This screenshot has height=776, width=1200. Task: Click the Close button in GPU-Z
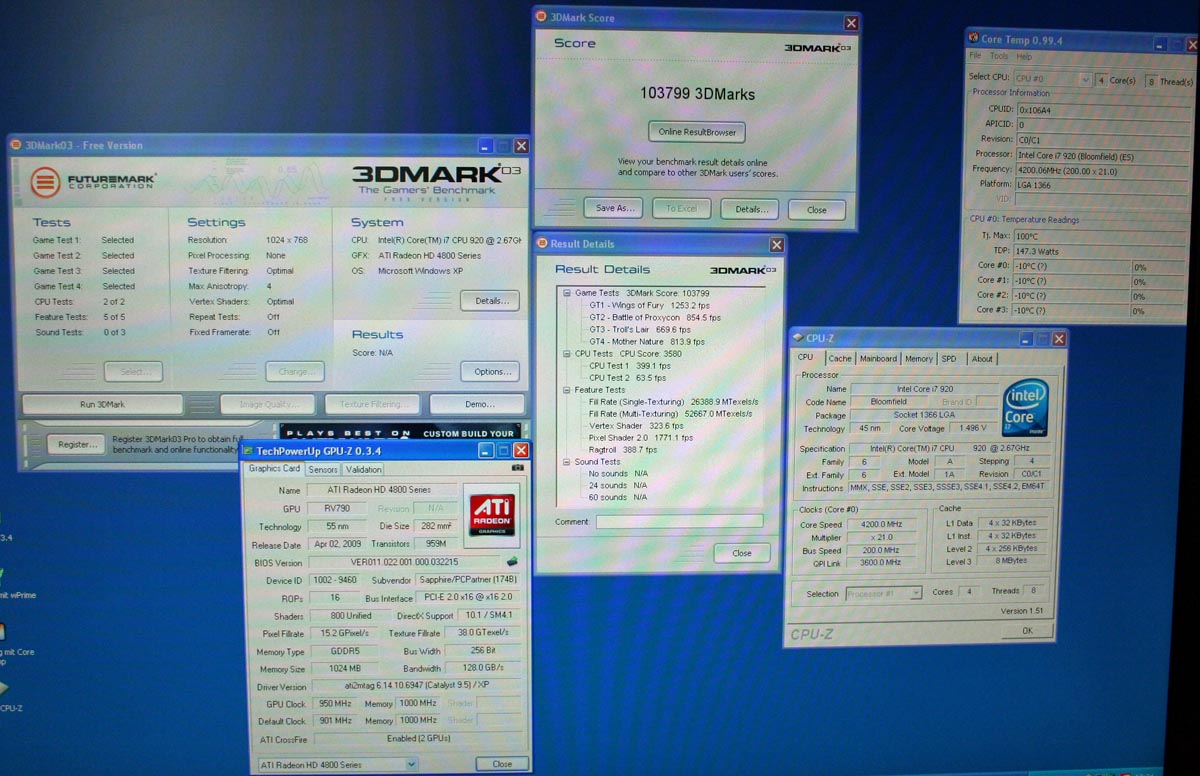[x=502, y=764]
